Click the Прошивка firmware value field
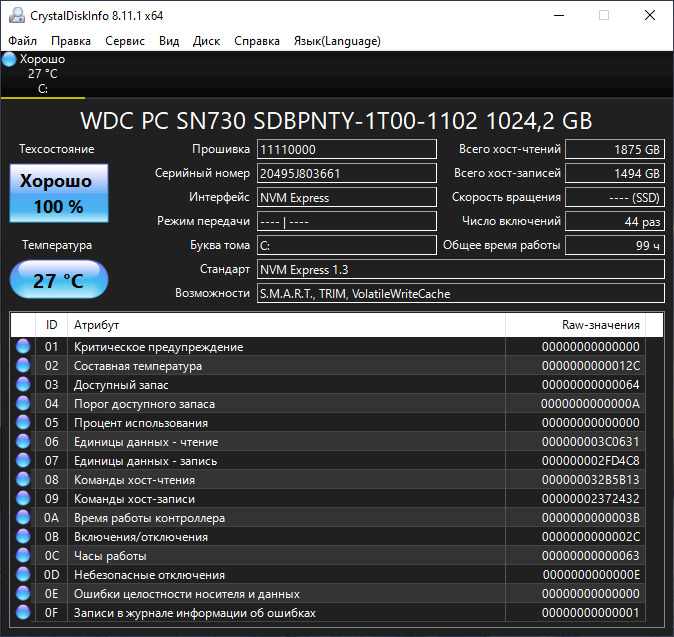The width and height of the screenshot is (674, 637). 346,149
